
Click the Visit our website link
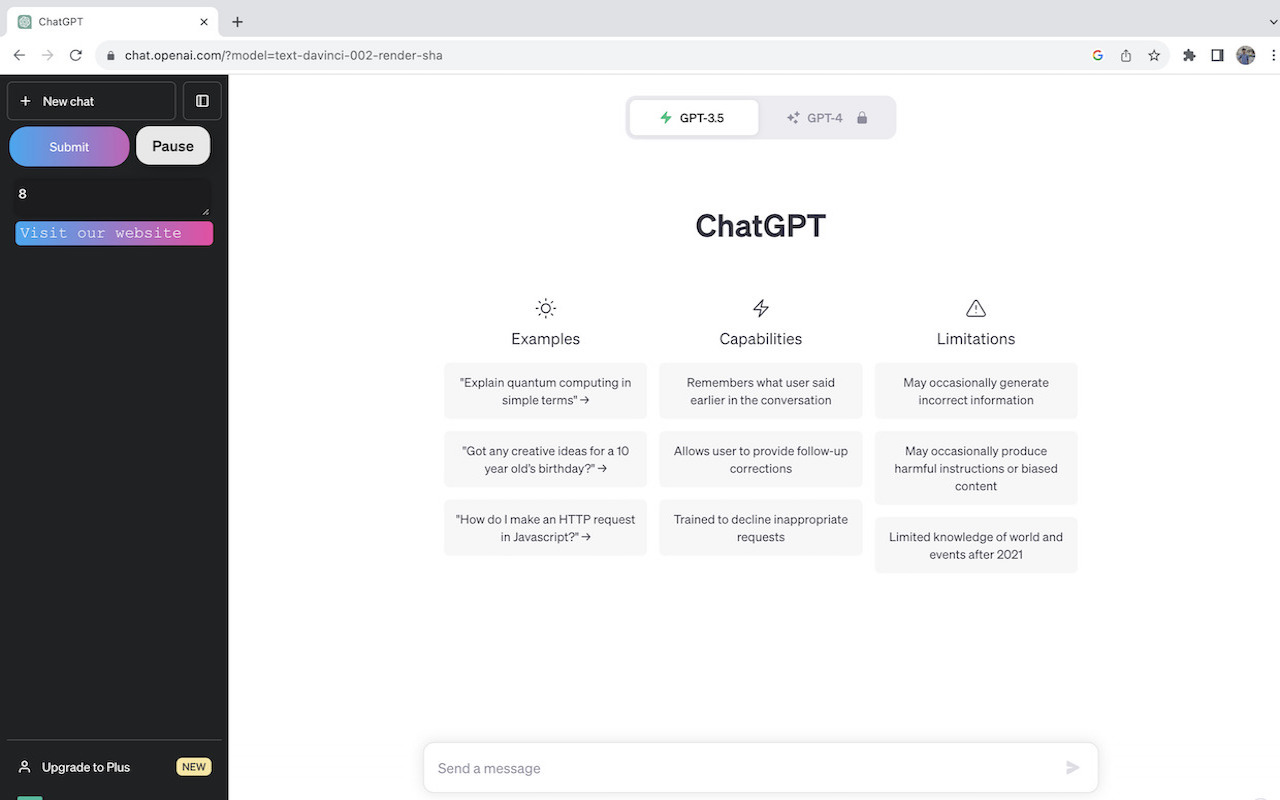113,233
